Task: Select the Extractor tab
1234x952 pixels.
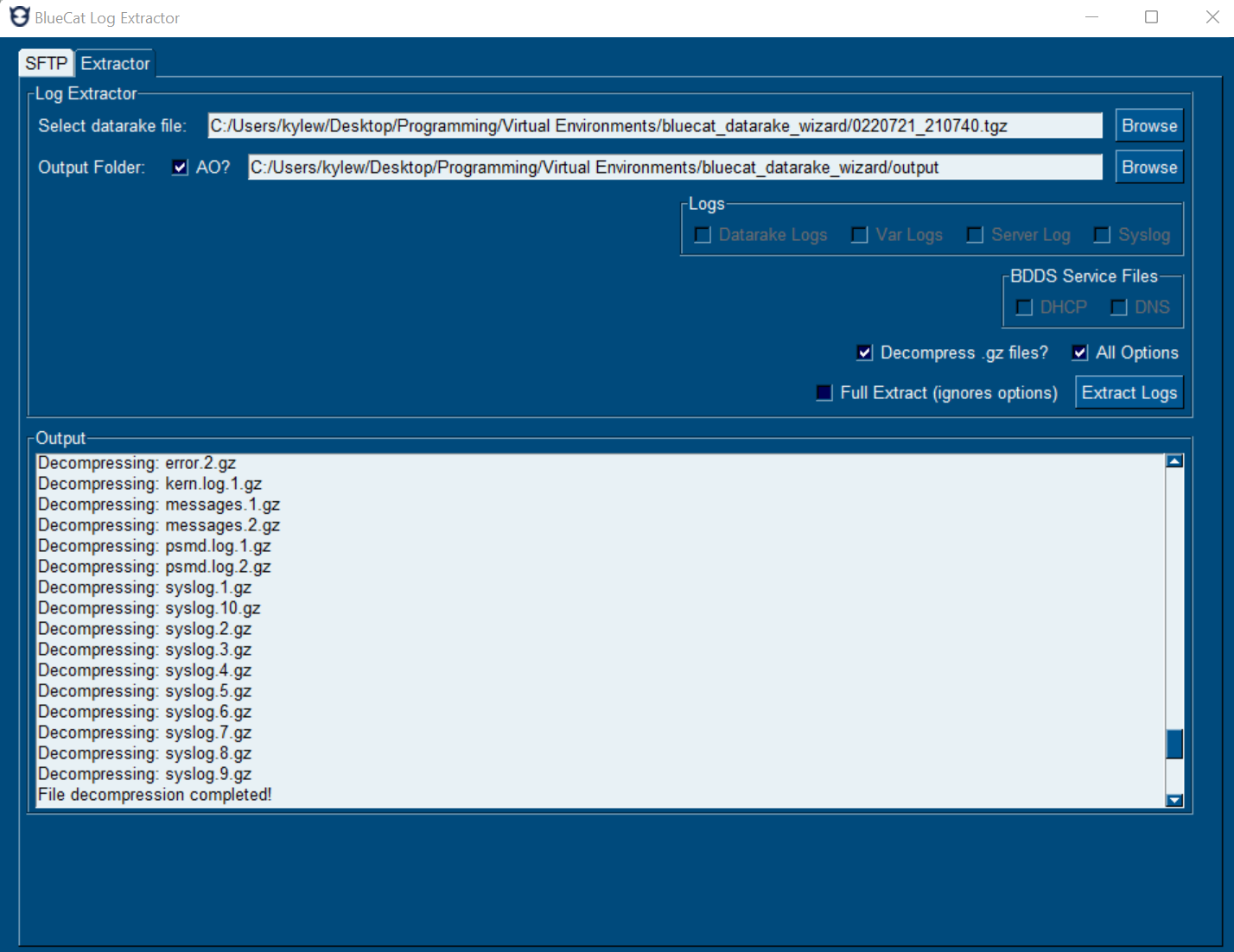Action: click(114, 62)
